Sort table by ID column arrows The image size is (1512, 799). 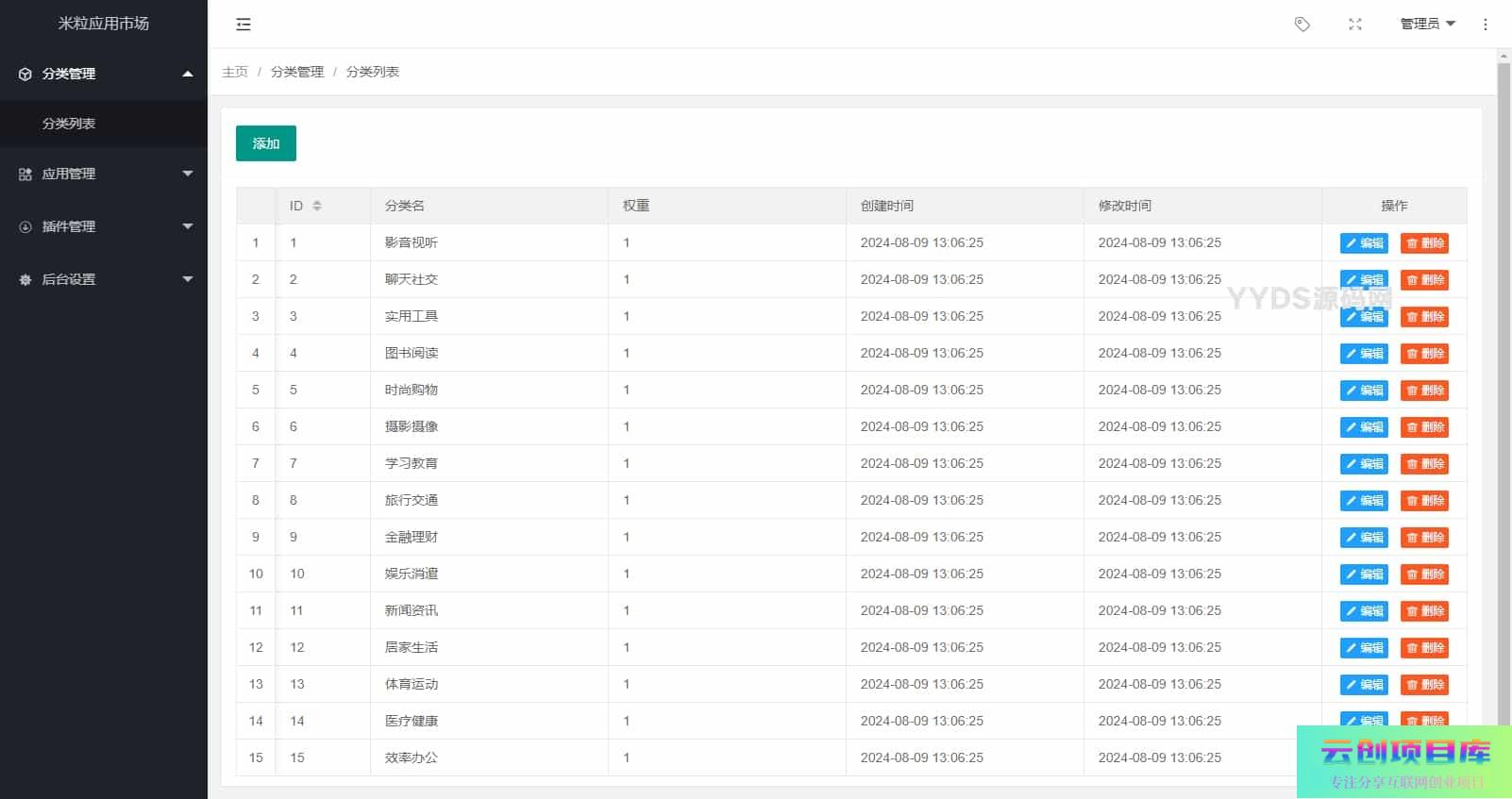pos(317,206)
